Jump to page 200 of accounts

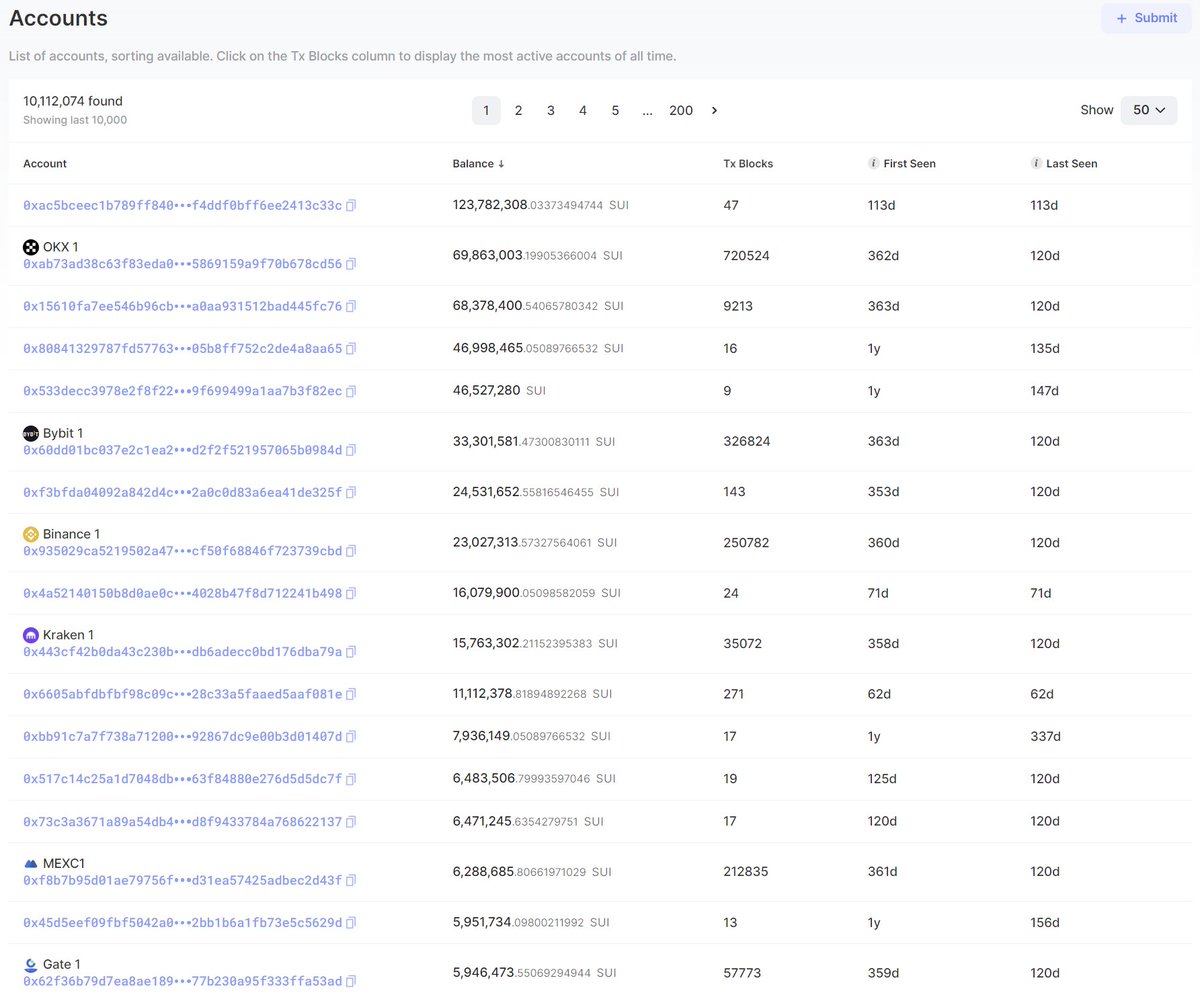tap(680, 111)
